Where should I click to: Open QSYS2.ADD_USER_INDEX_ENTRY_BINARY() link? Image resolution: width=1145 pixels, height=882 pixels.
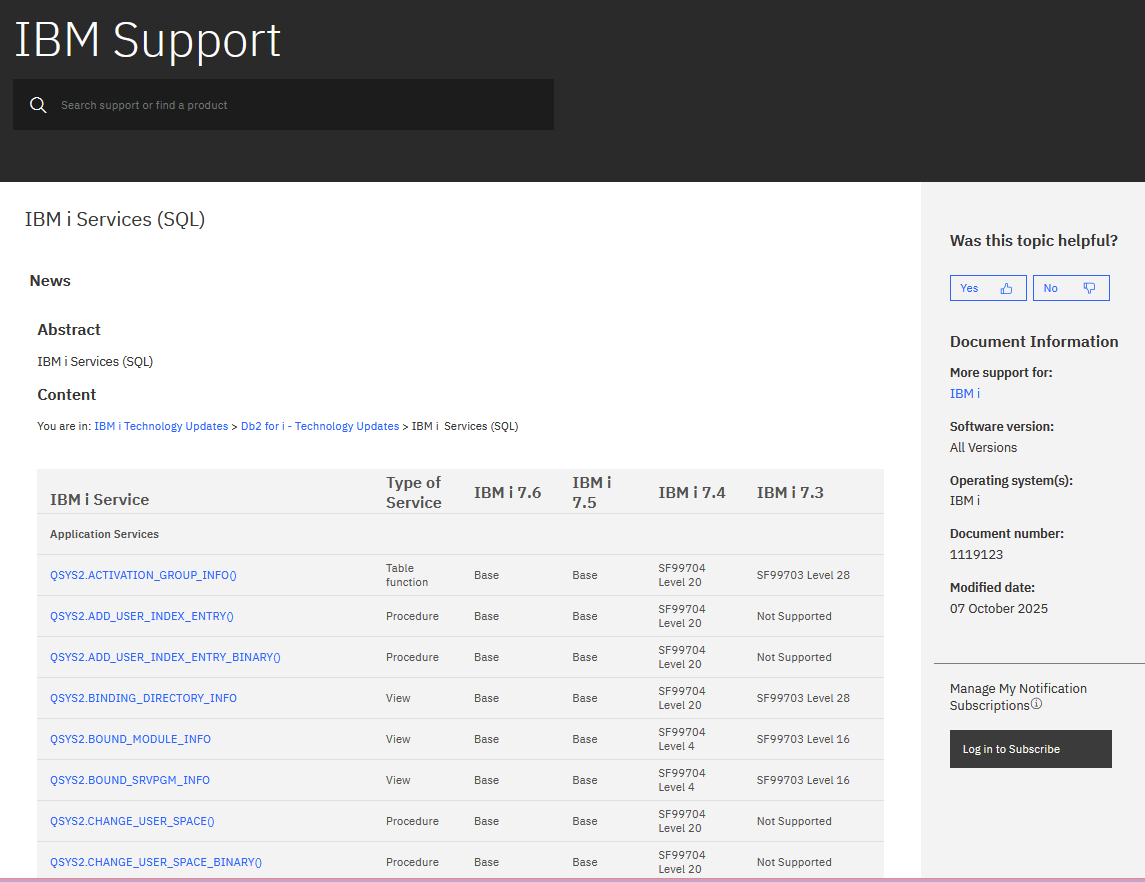(x=165, y=657)
